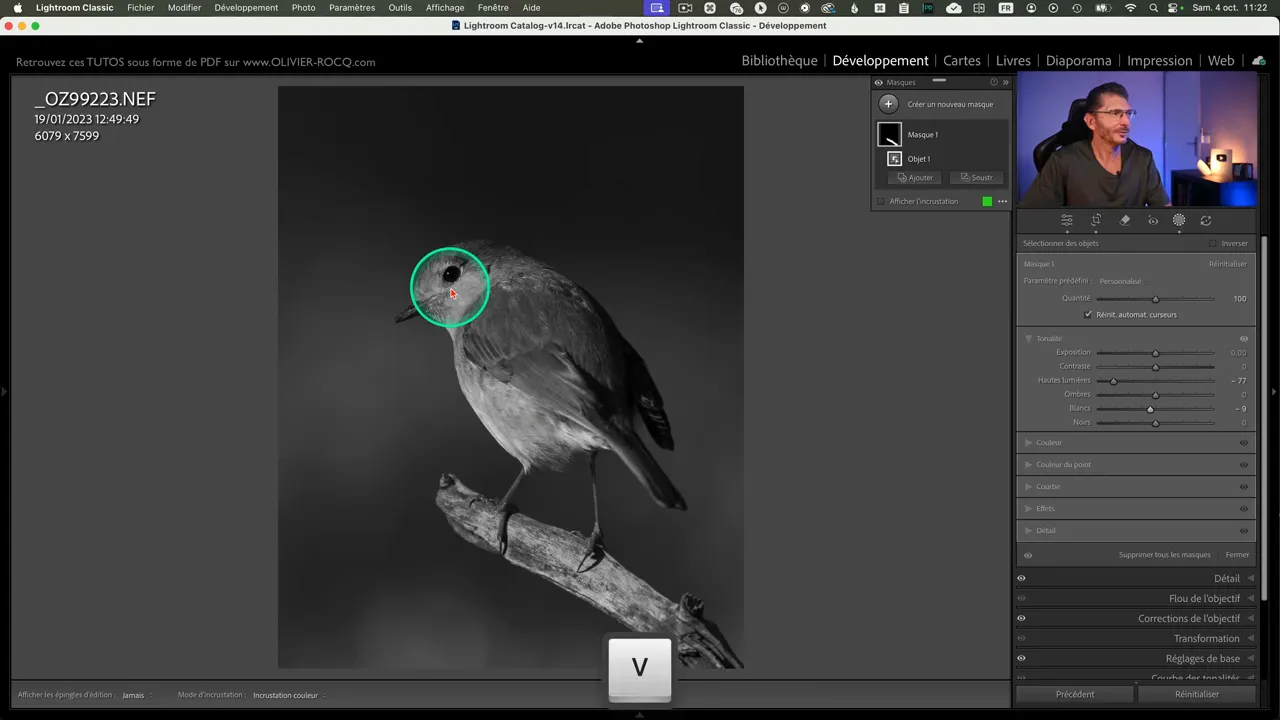The image size is (1280, 720).
Task: Open the Masking tool icon
Action: click(1179, 221)
